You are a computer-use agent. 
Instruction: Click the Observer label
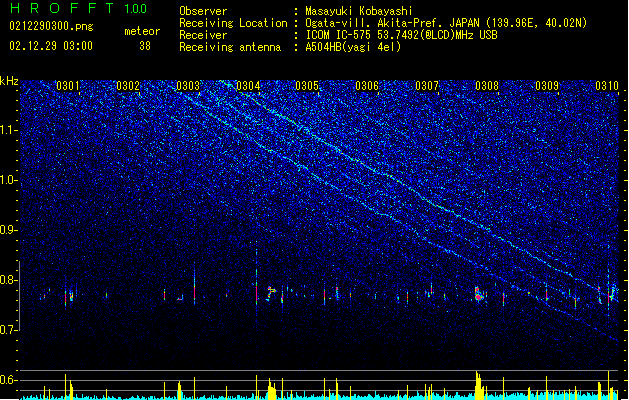[203, 11]
